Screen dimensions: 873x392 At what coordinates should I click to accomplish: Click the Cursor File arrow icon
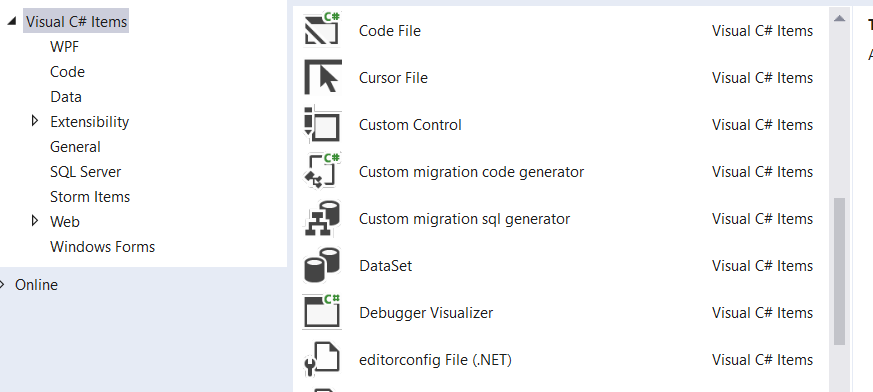point(322,77)
